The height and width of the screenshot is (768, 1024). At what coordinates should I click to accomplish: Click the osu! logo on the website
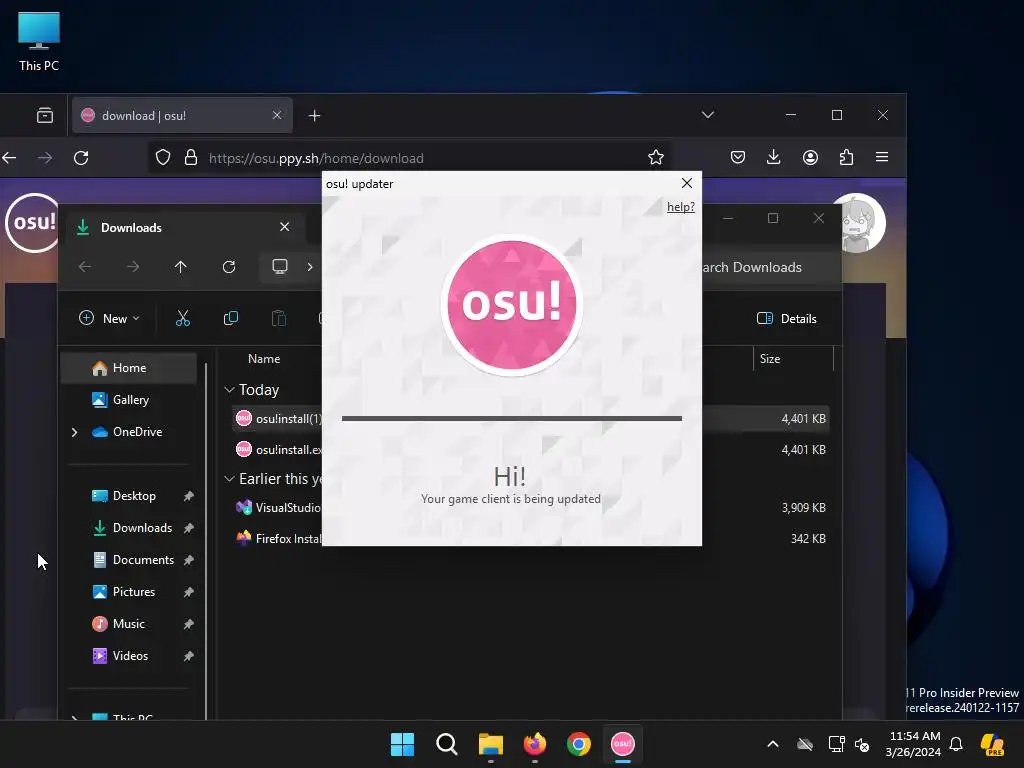tap(33, 222)
